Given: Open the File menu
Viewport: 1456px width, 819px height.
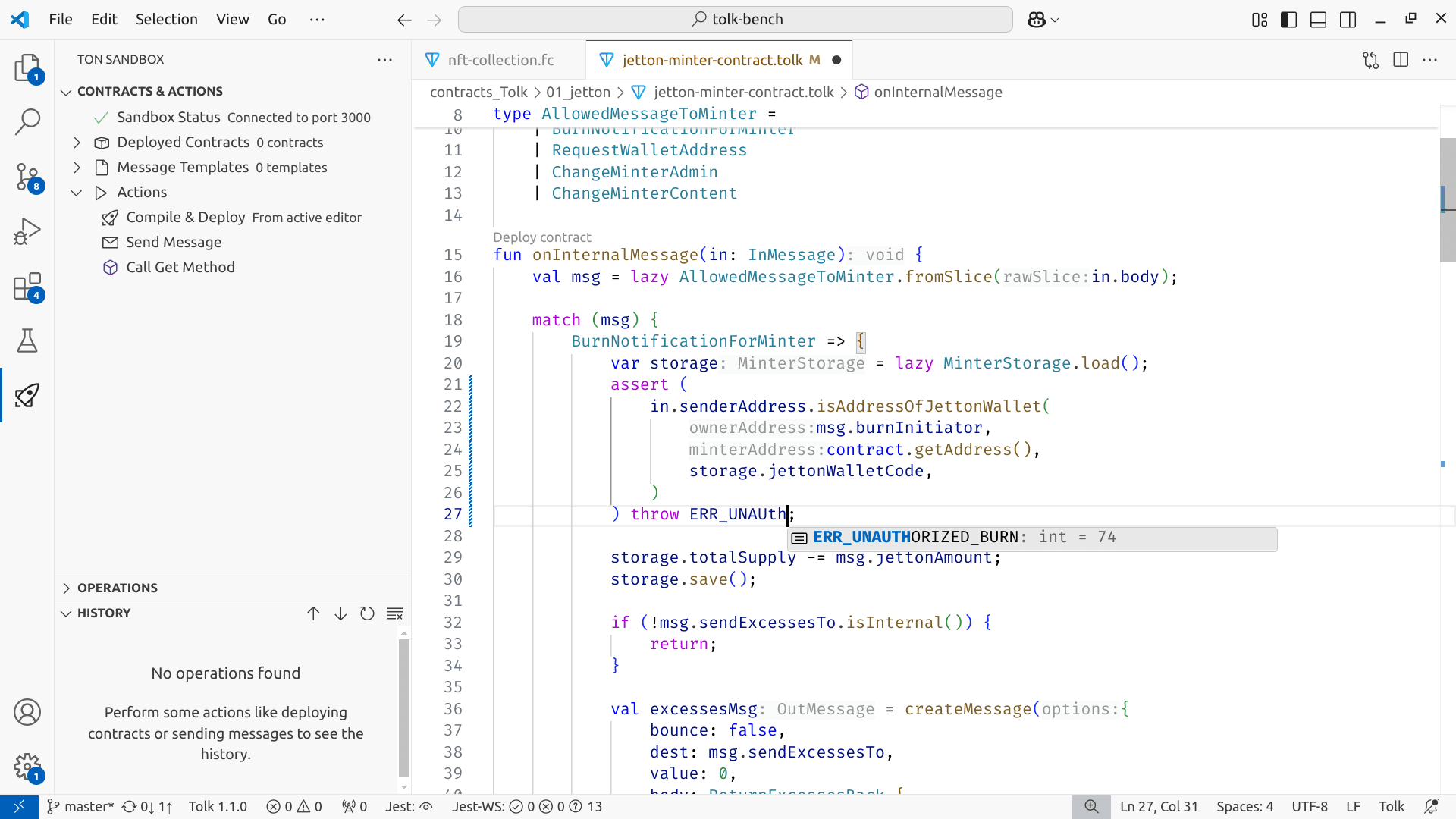Looking at the screenshot, I should tap(61, 20).
